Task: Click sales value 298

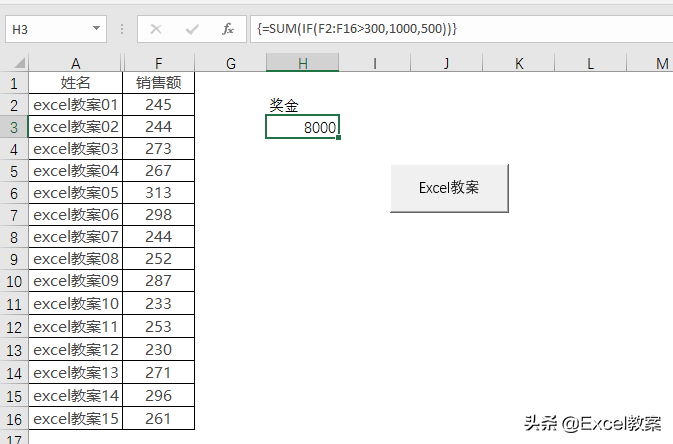Action: [159, 215]
